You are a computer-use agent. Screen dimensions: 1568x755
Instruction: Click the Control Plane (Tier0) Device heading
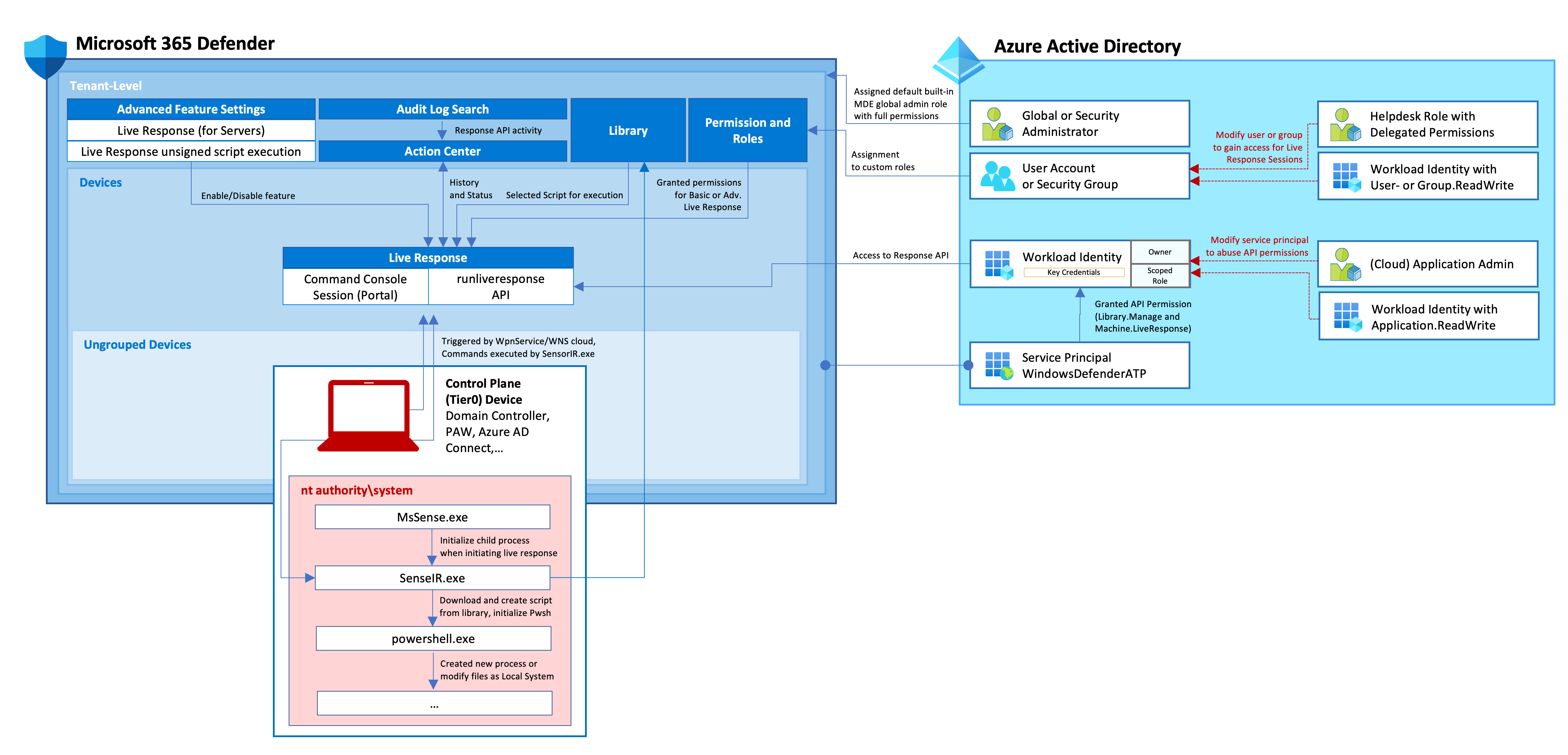[483, 392]
